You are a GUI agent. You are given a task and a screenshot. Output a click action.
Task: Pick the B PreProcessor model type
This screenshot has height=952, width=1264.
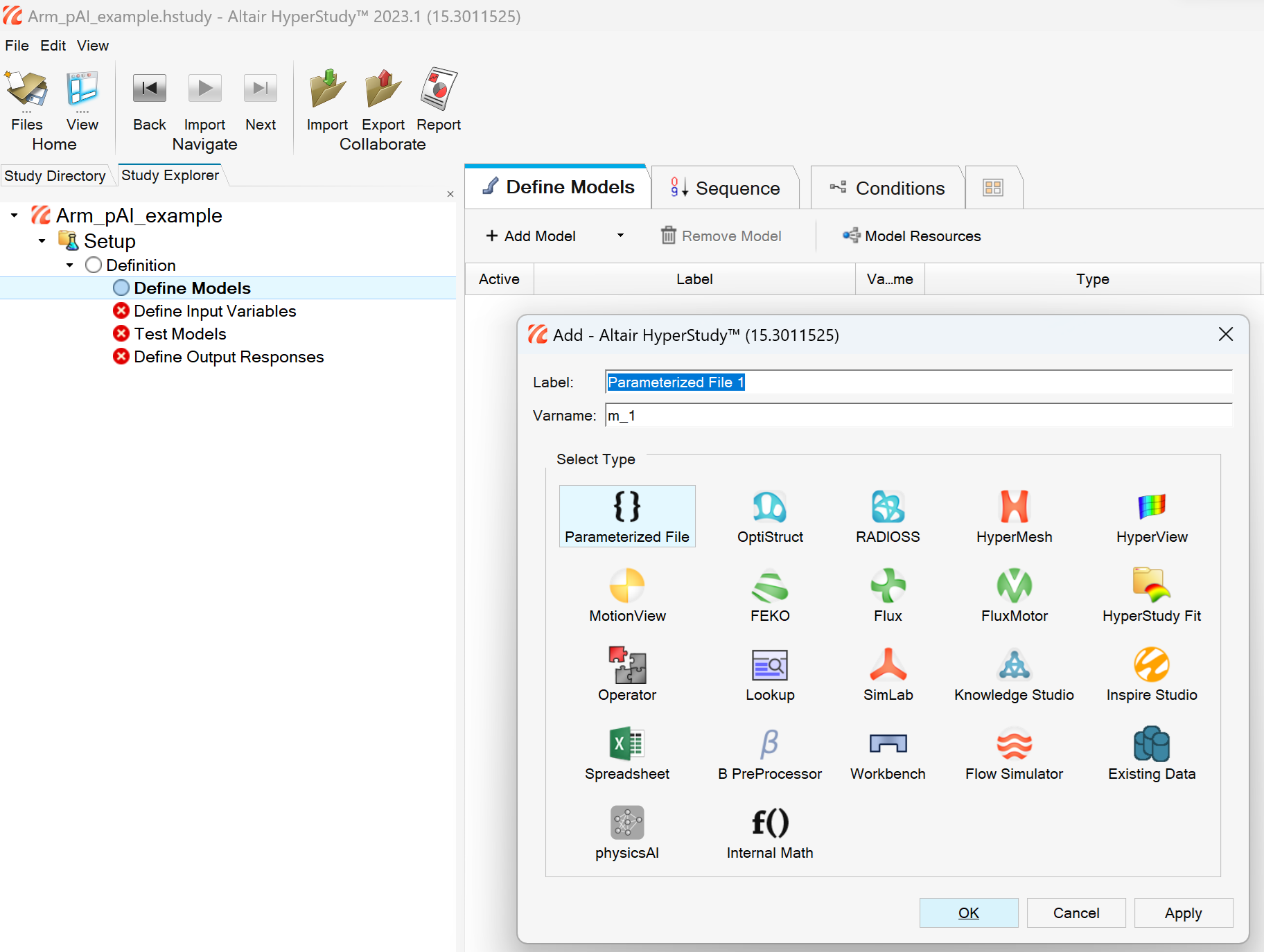tap(770, 753)
